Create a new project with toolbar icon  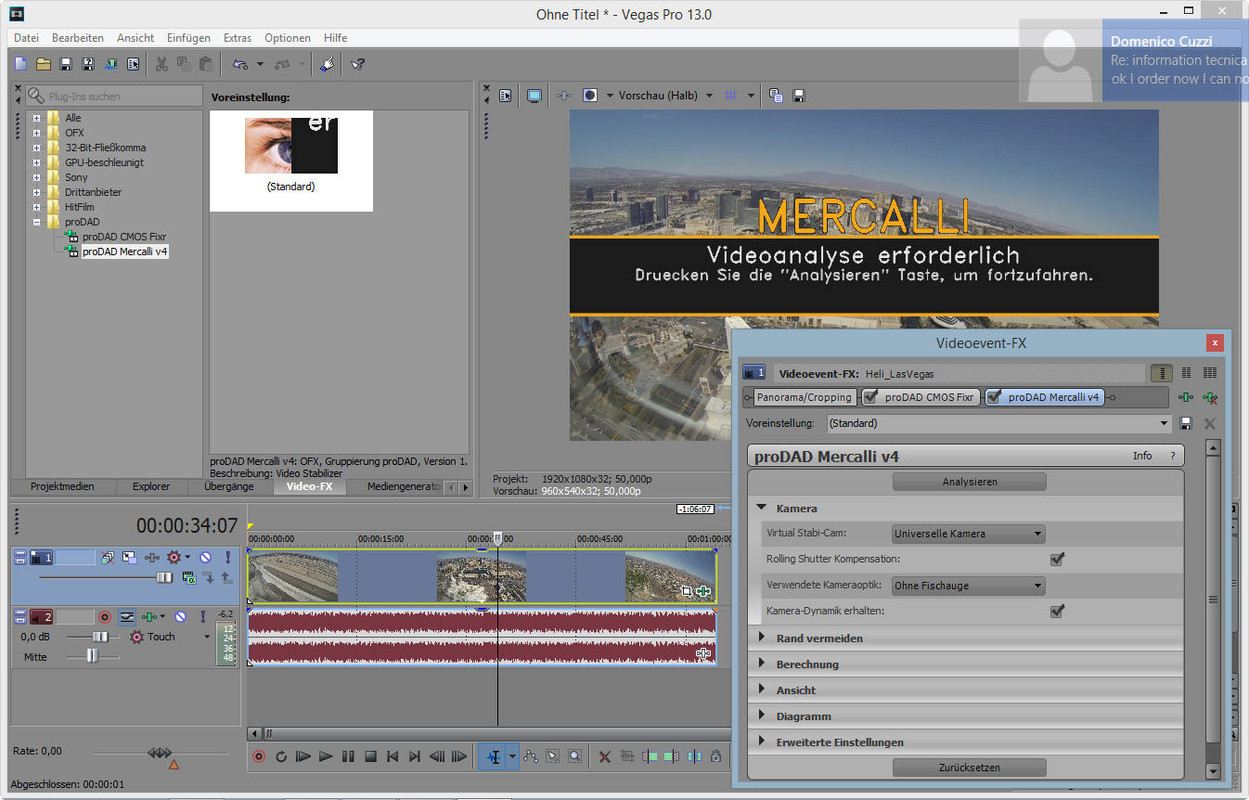(x=21, y=64)
